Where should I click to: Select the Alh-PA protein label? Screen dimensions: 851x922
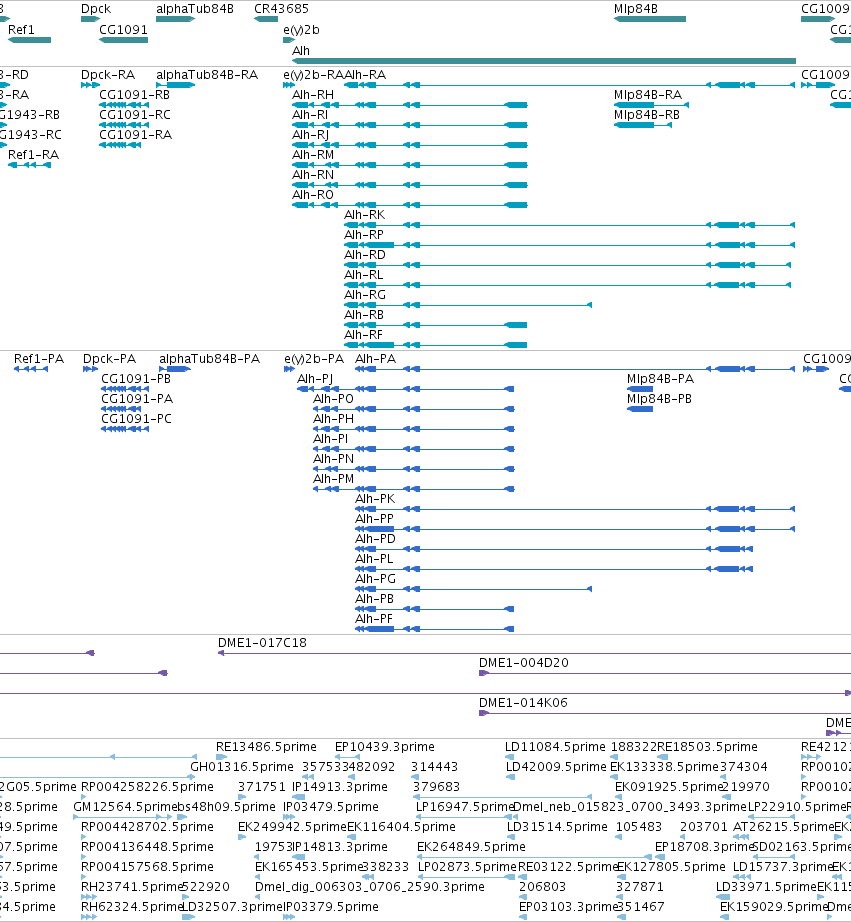376,359
